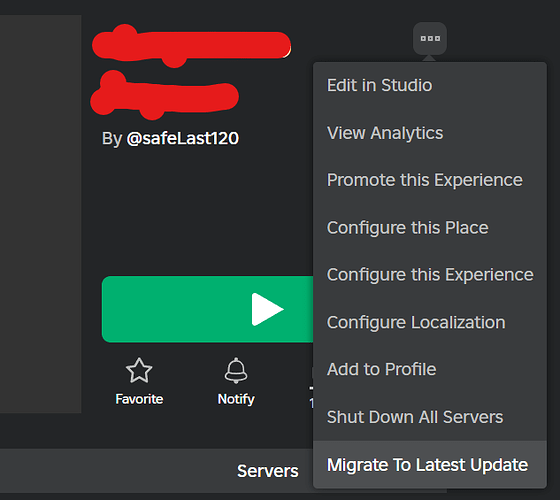Viewport: 560px width, 500px height.
Task: Click the Notify text label
Action: (x=236, y=399)
